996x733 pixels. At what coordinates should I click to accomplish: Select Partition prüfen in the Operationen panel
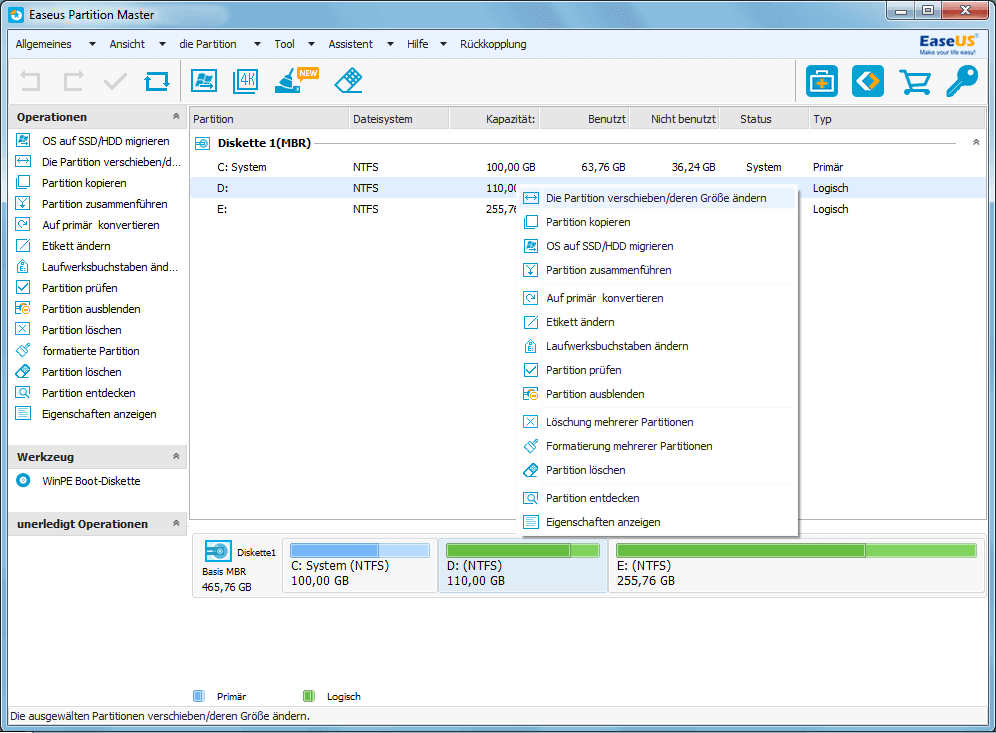click(x=79, y=288)
